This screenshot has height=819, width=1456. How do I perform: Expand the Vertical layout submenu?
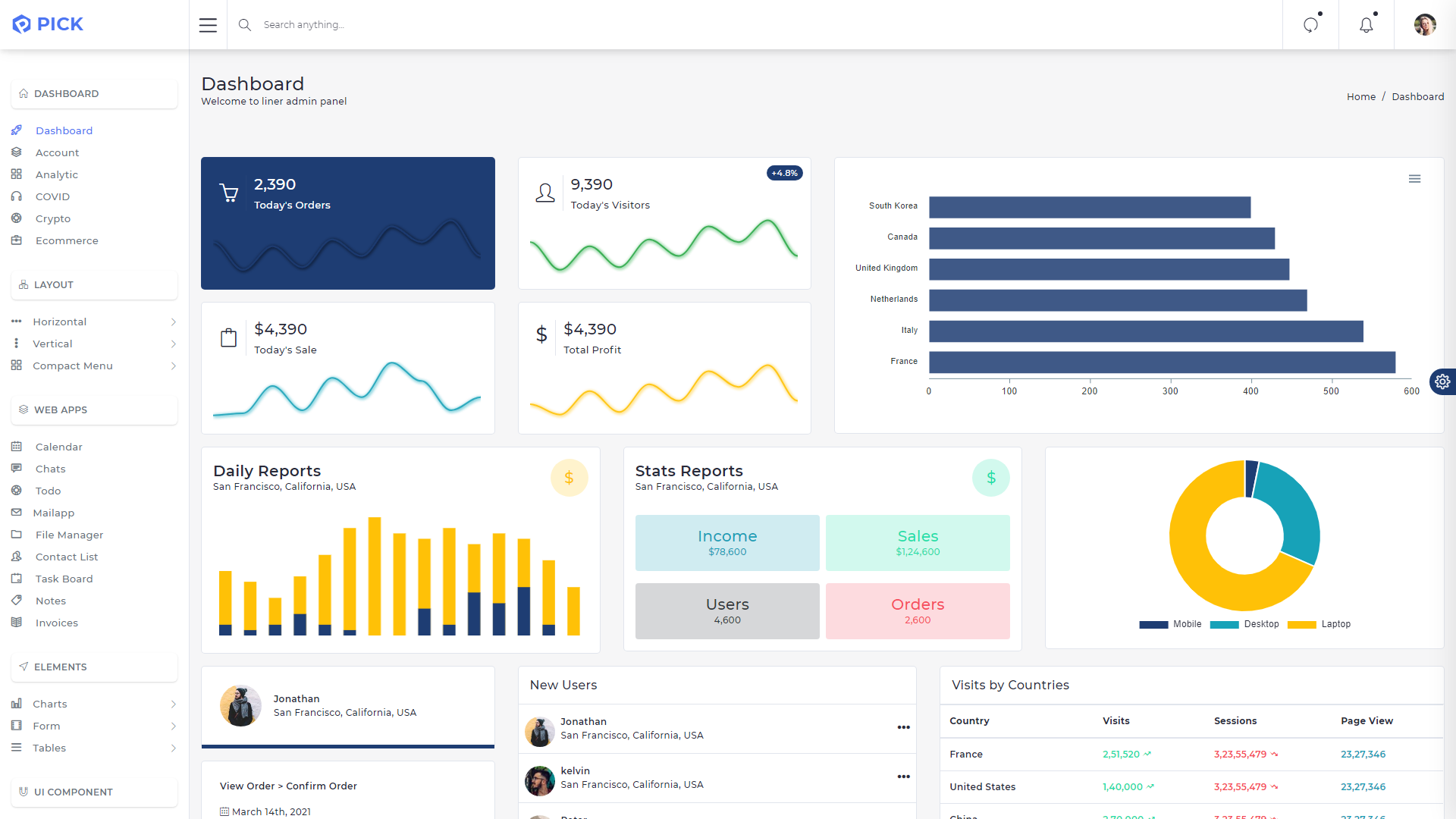(94, 344)
